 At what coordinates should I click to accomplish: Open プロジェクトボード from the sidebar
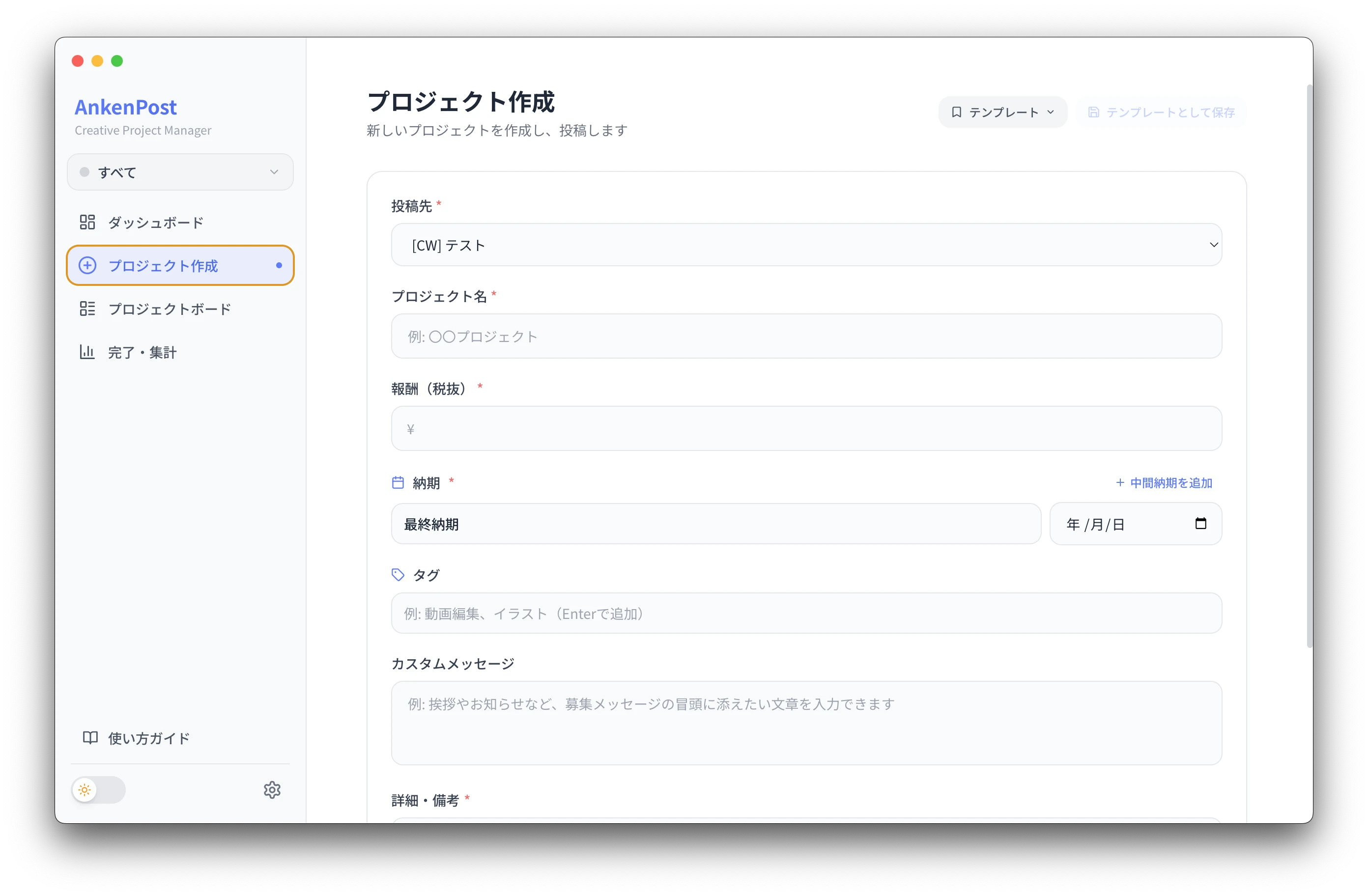click(180, 308)
